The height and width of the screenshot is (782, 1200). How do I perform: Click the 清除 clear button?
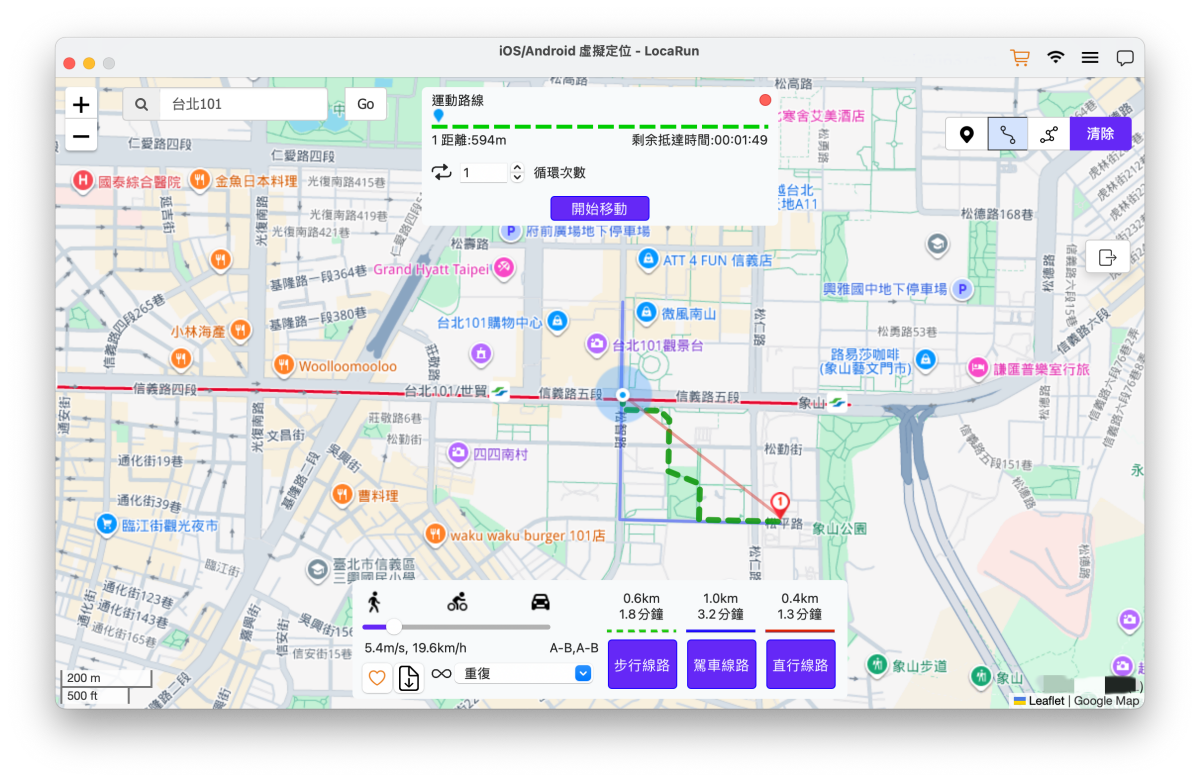(x=1100, y=134)
